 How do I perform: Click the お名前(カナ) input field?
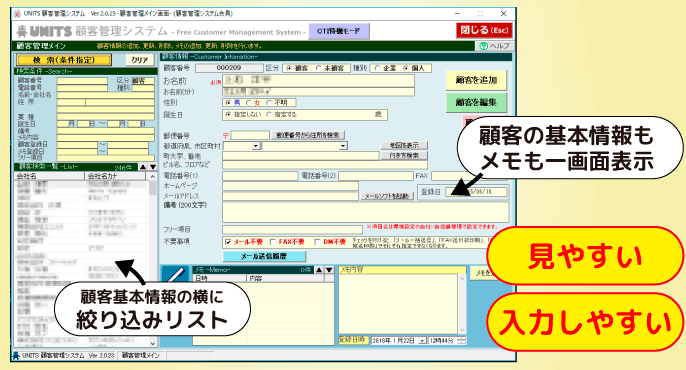pos(318,92)
